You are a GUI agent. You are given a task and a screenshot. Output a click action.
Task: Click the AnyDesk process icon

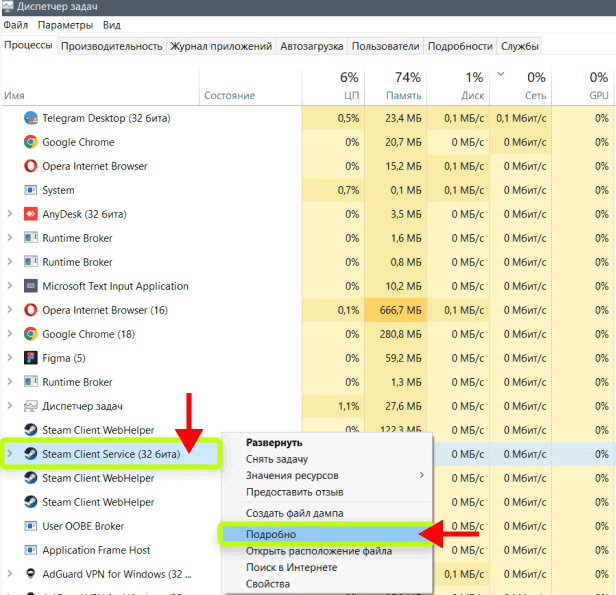pyautogui.click(x=31, y=214)
